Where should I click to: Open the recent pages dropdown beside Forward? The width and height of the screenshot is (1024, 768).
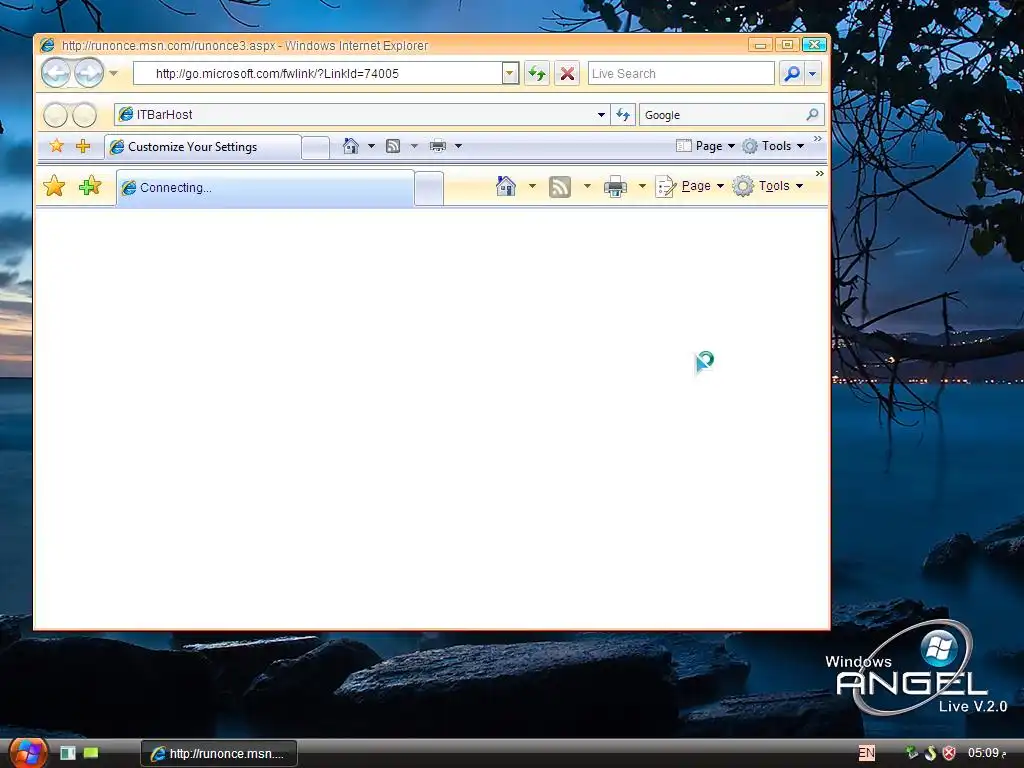coord(114,73)
